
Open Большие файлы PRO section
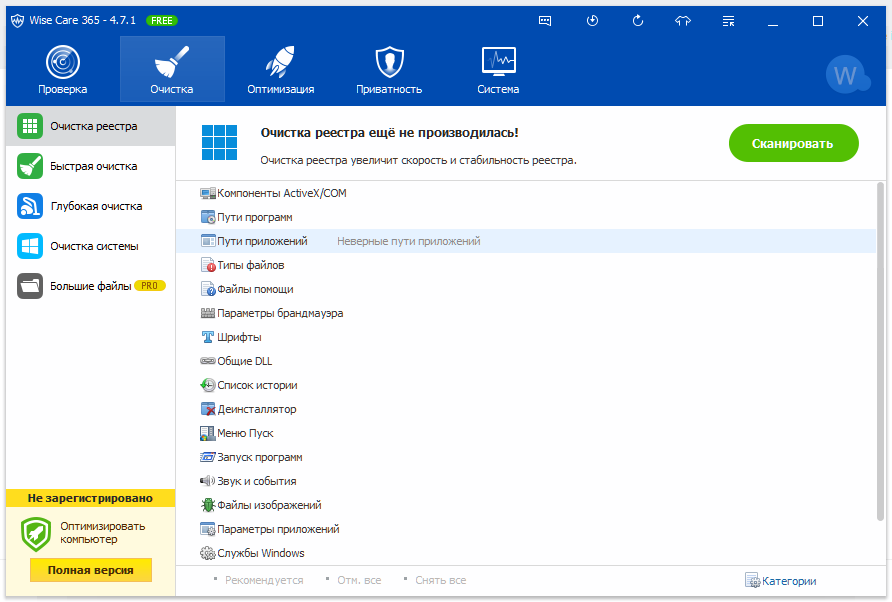tap(91, 286)
